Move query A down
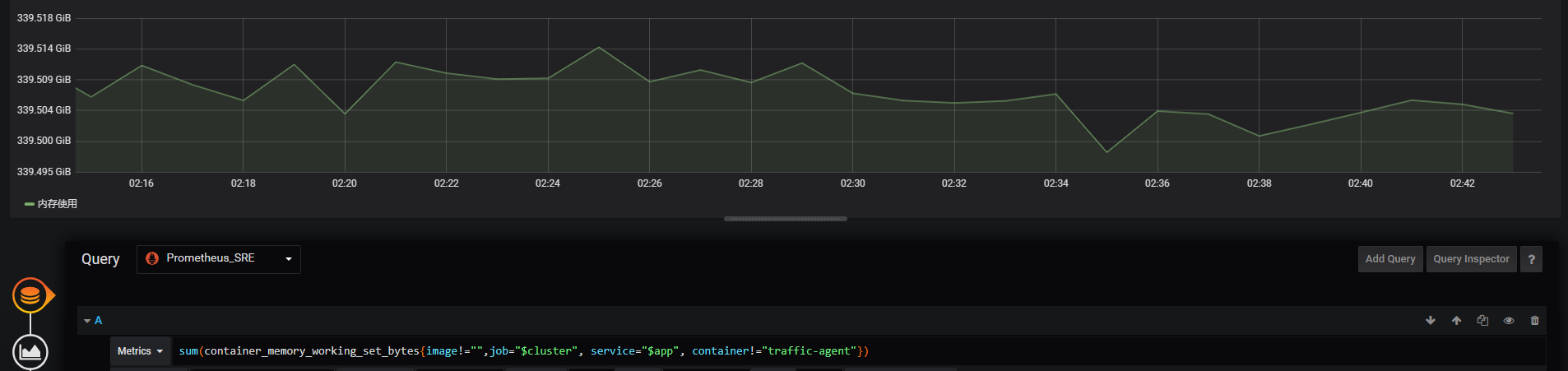 click(1431, 321)
